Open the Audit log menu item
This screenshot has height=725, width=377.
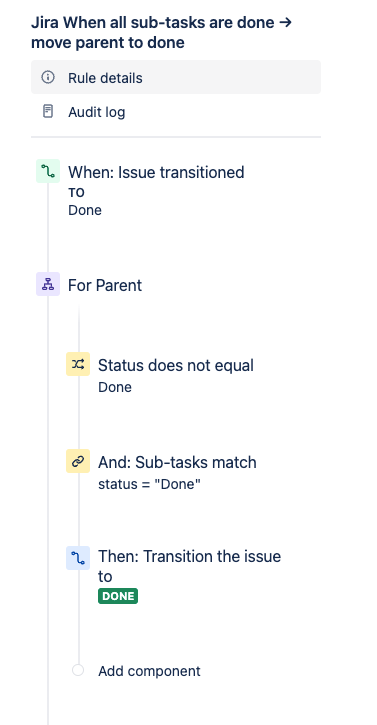[x=176, y=112]
